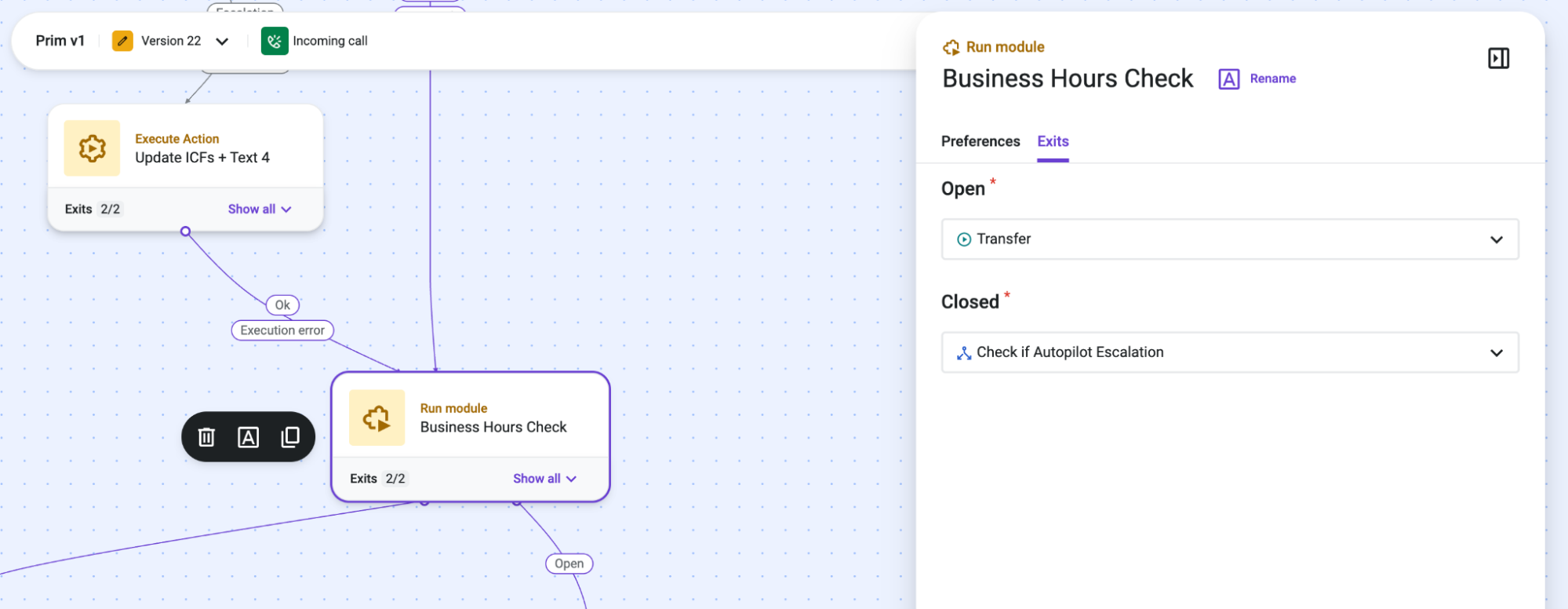Click the Execute Action gear icon on canvas
Image resolution: width=1568 pixels, height=609 pixels.
pos(92,148)
